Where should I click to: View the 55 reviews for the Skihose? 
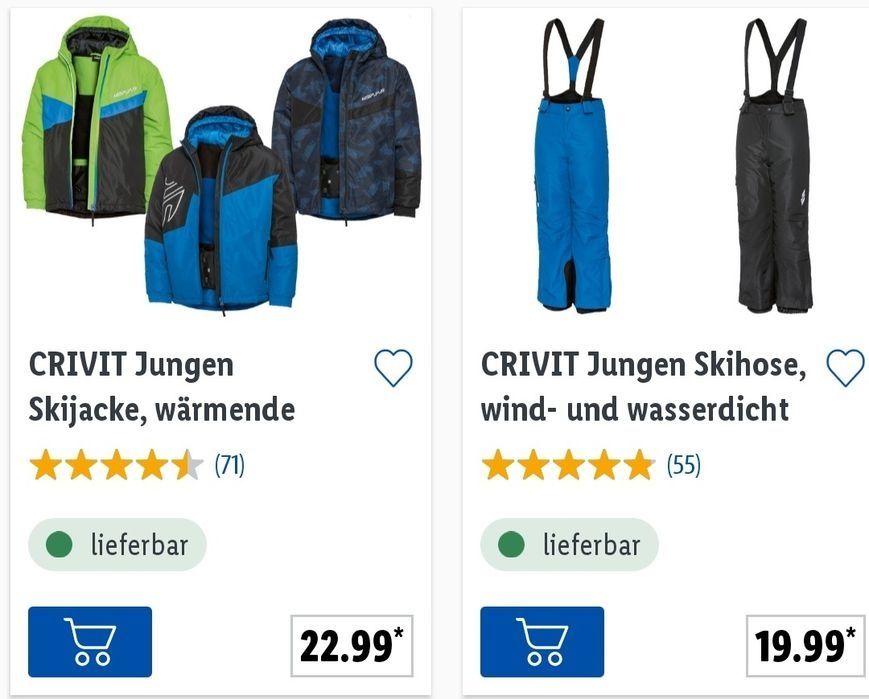pyautogui.click(x=683, y=465)
